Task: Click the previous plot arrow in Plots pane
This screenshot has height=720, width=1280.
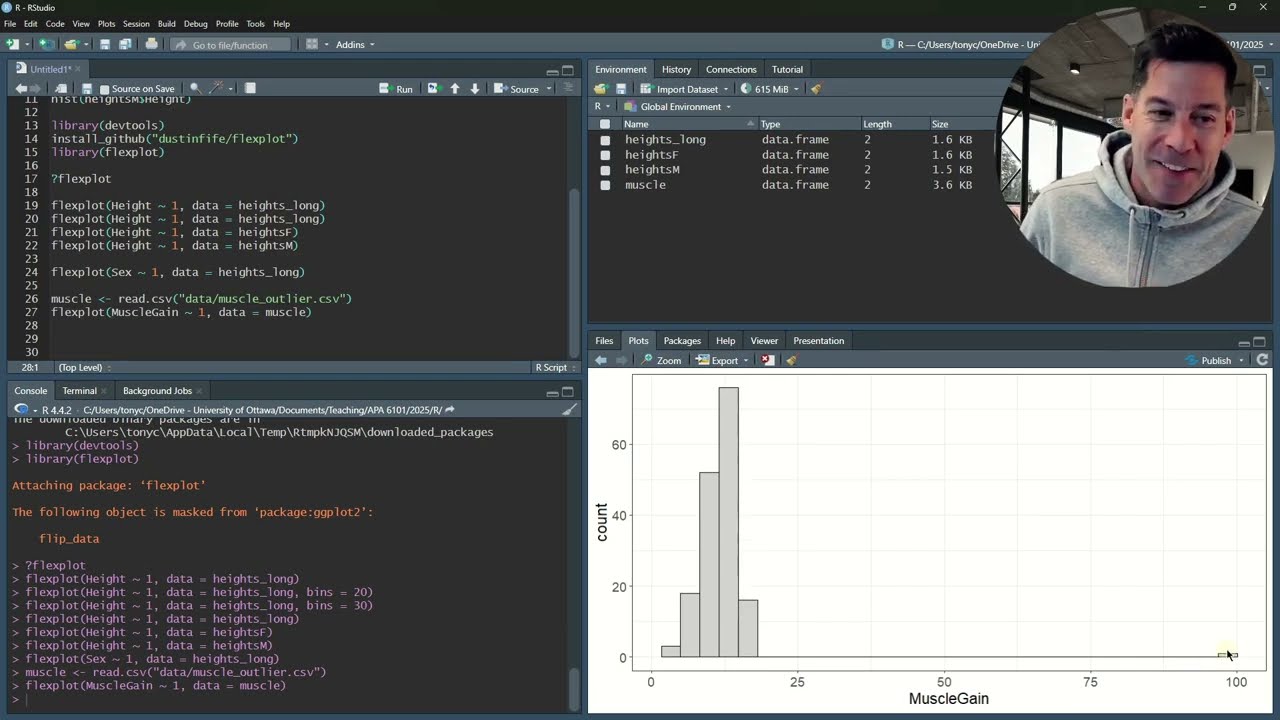Action: 601,360
